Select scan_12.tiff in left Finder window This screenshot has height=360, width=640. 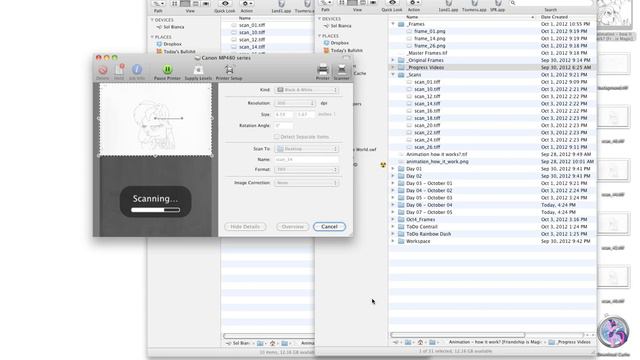252,40
